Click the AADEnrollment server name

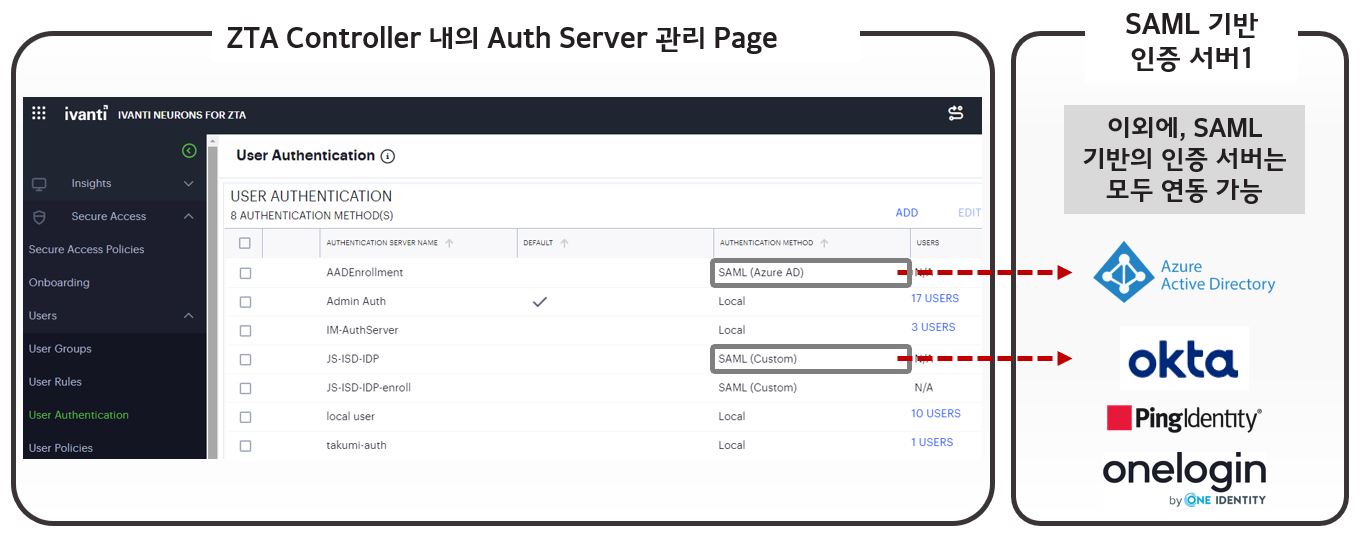click(364, 273)
